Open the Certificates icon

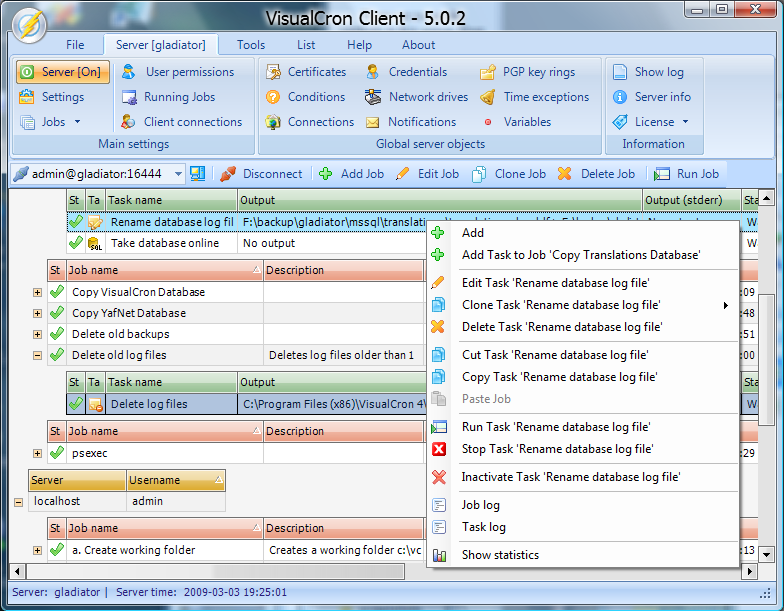(x=273, y=72)
